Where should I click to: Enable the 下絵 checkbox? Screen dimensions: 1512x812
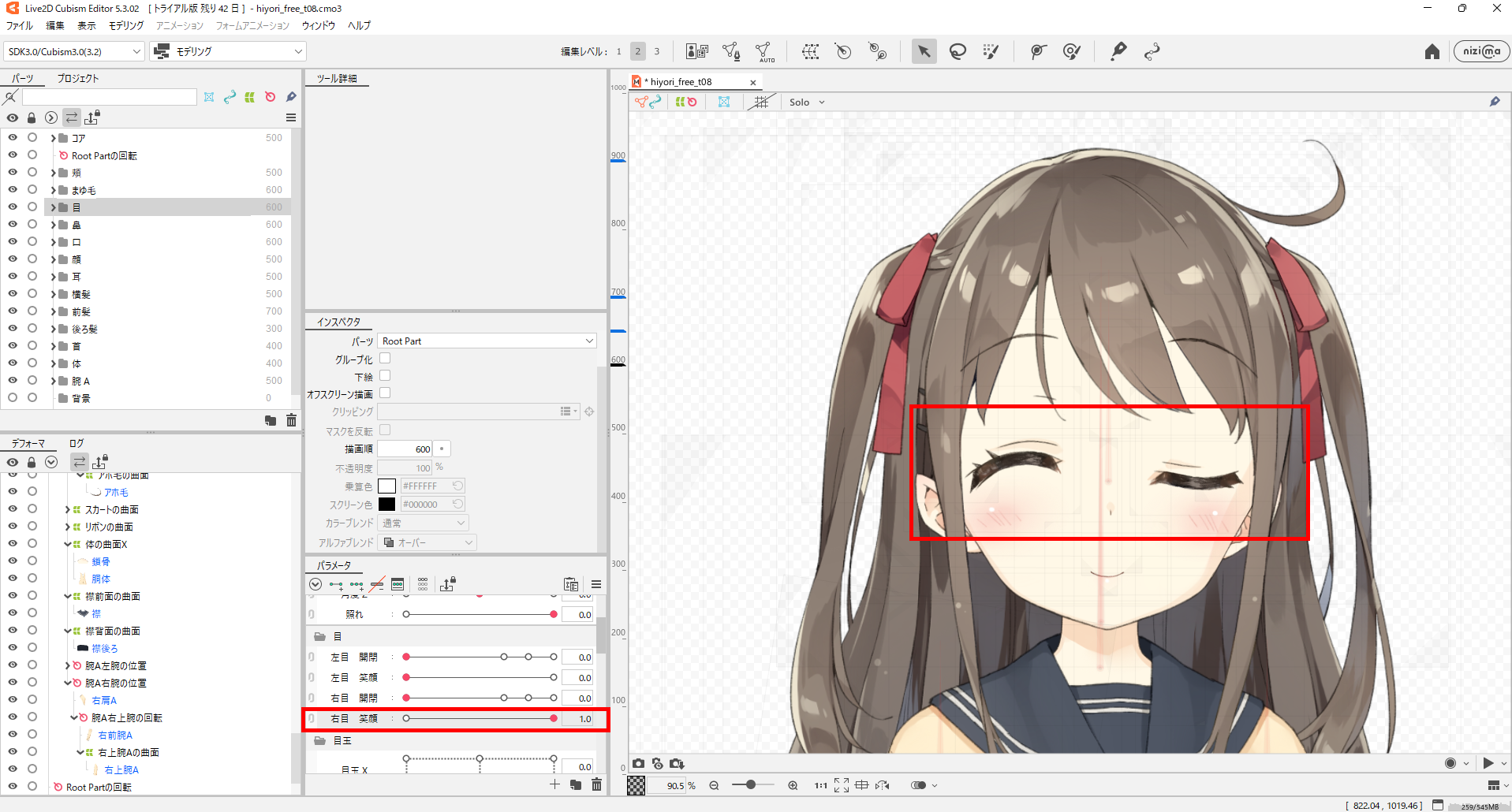tap(385, 376)
